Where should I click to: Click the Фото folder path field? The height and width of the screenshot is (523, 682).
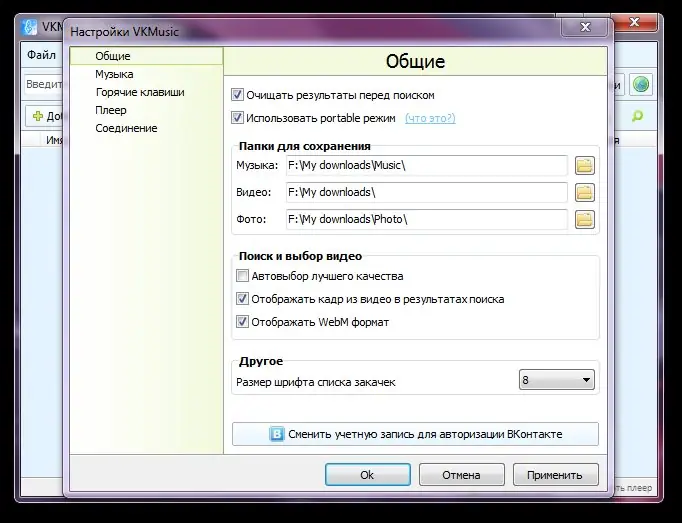coord(427,220)
